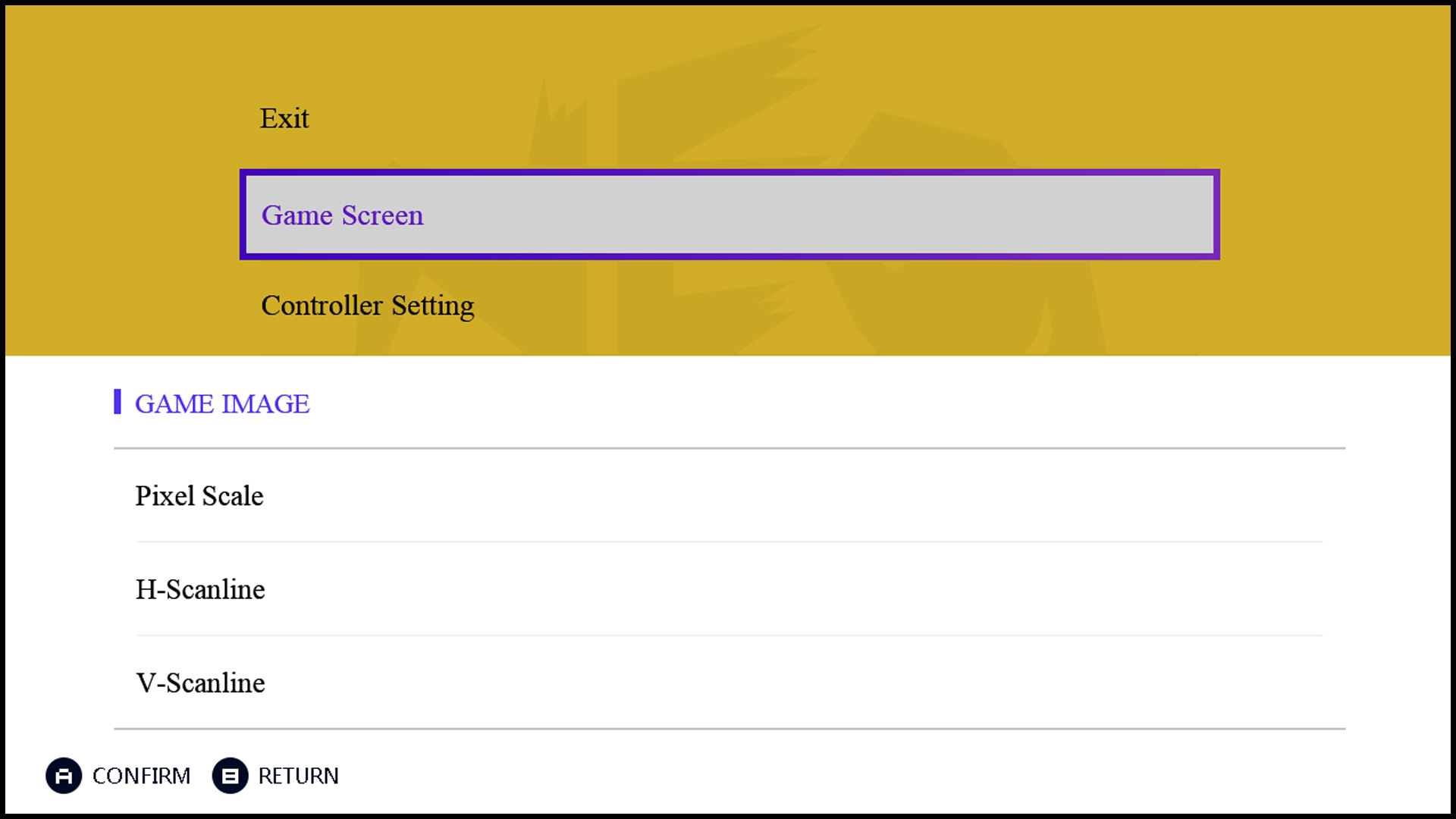Click divider between H-Scanline and V-Scanline
The height and width of the screenshot is (819, 1456).
pos(728,635)
